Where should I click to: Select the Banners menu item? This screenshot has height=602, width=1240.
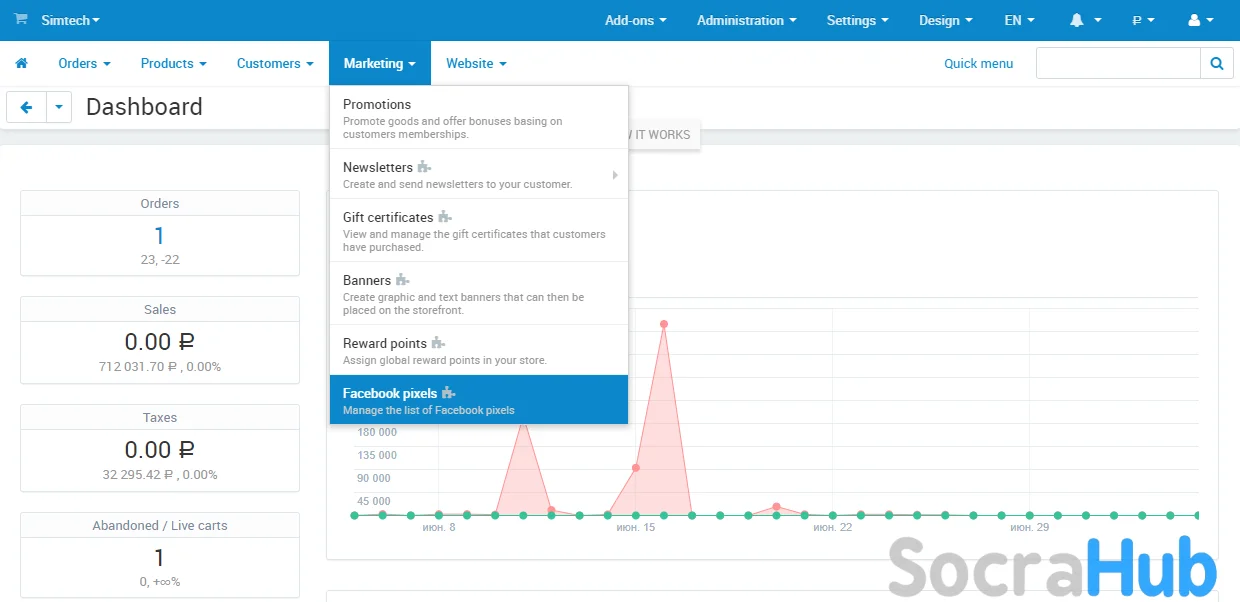coord(367,280)
